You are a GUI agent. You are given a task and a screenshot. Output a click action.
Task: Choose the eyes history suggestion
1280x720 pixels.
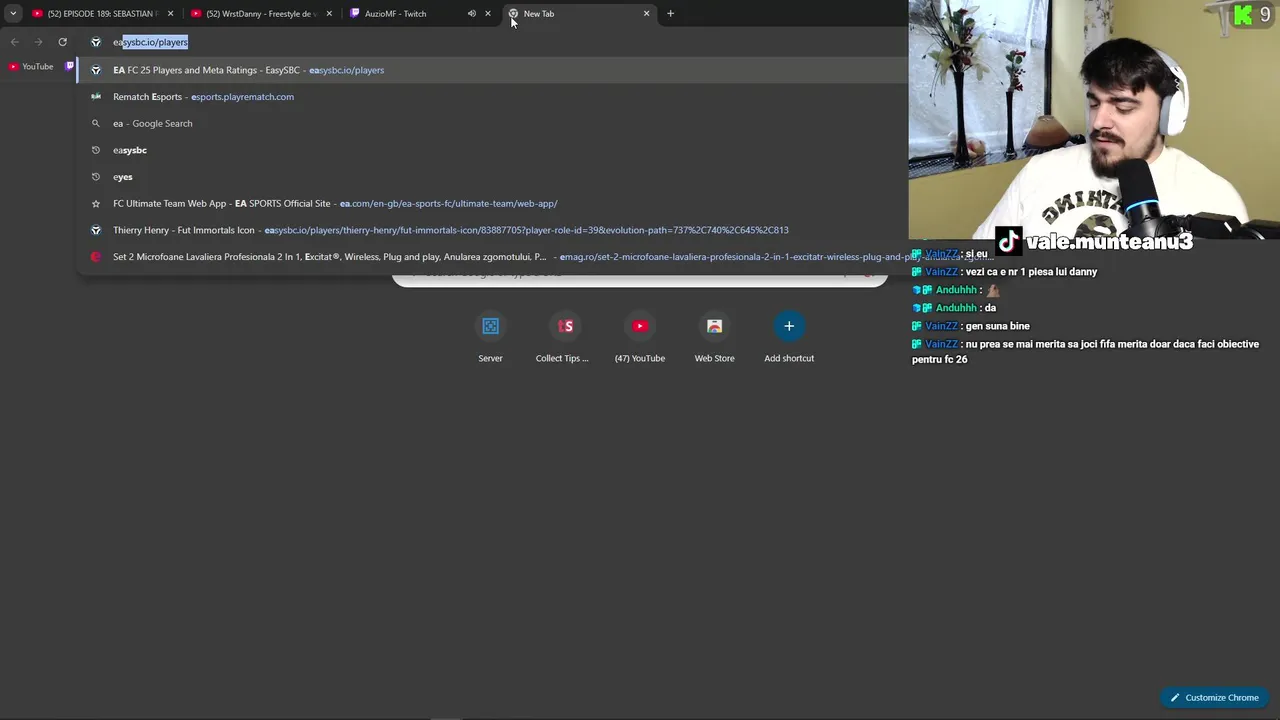(x=490, y=177)
